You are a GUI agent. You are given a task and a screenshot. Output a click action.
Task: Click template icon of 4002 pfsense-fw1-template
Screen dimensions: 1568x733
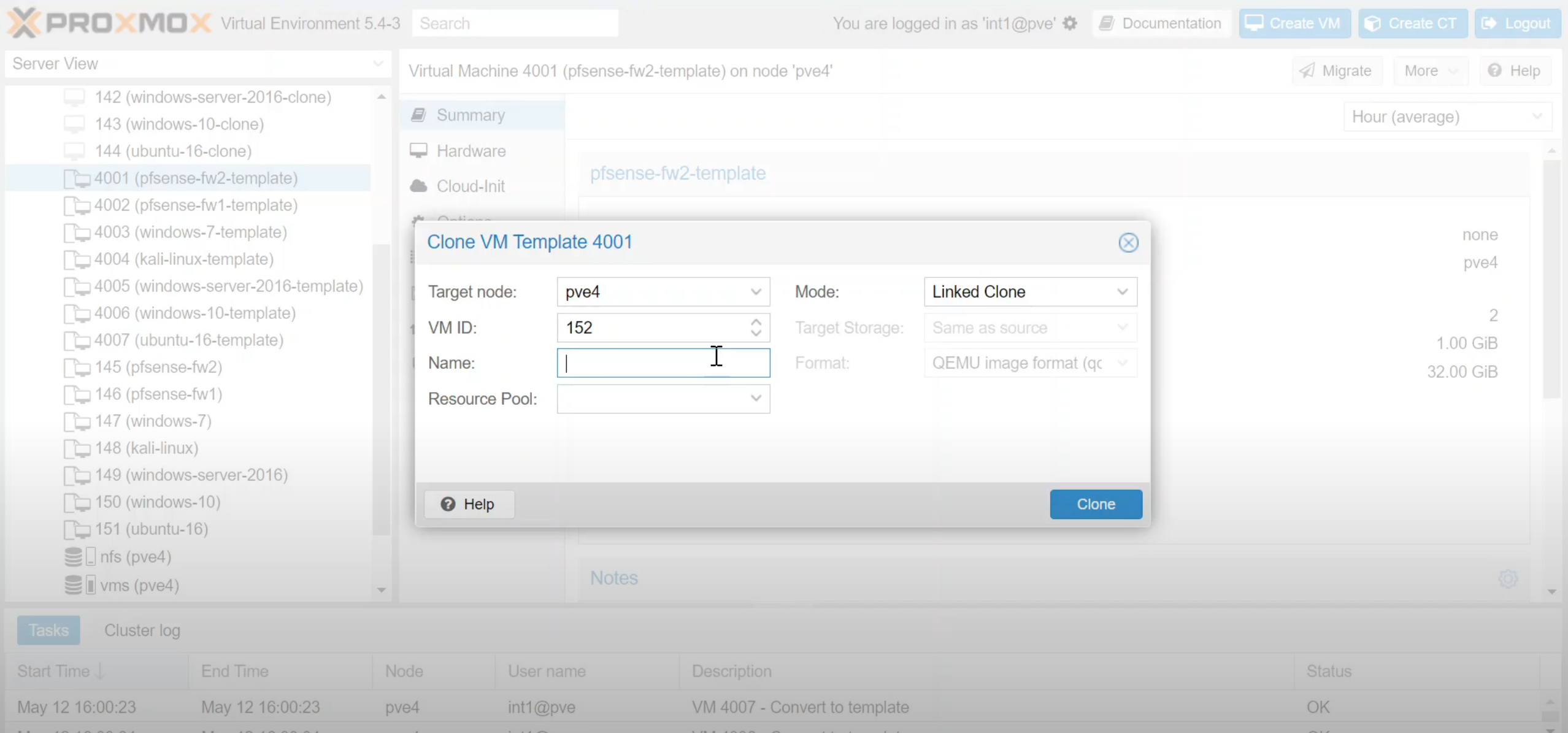tap(77, 205)
